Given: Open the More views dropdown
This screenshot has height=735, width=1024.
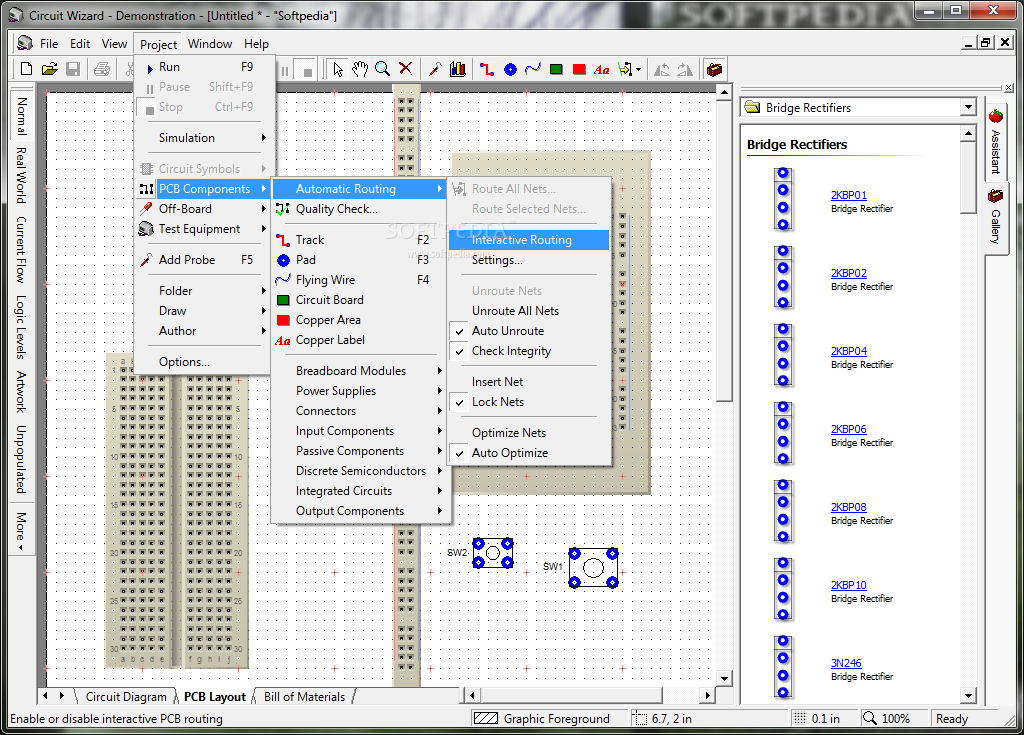Looking at the screenshot, I should click(x=22, y=531).
